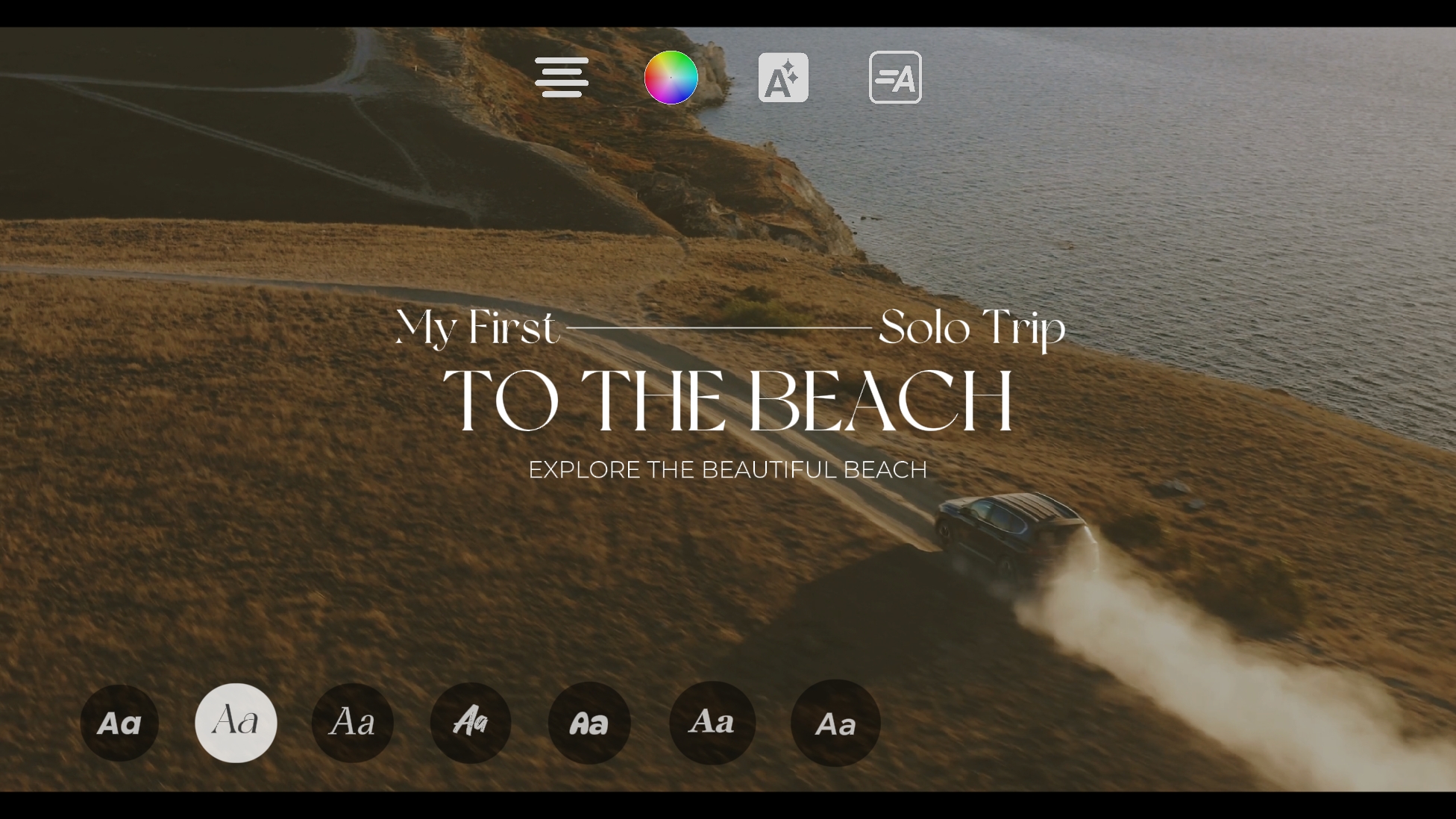Select the last italic sans font option
The width and height of the screenshot is (1456, 819).
tap(835, 723)
